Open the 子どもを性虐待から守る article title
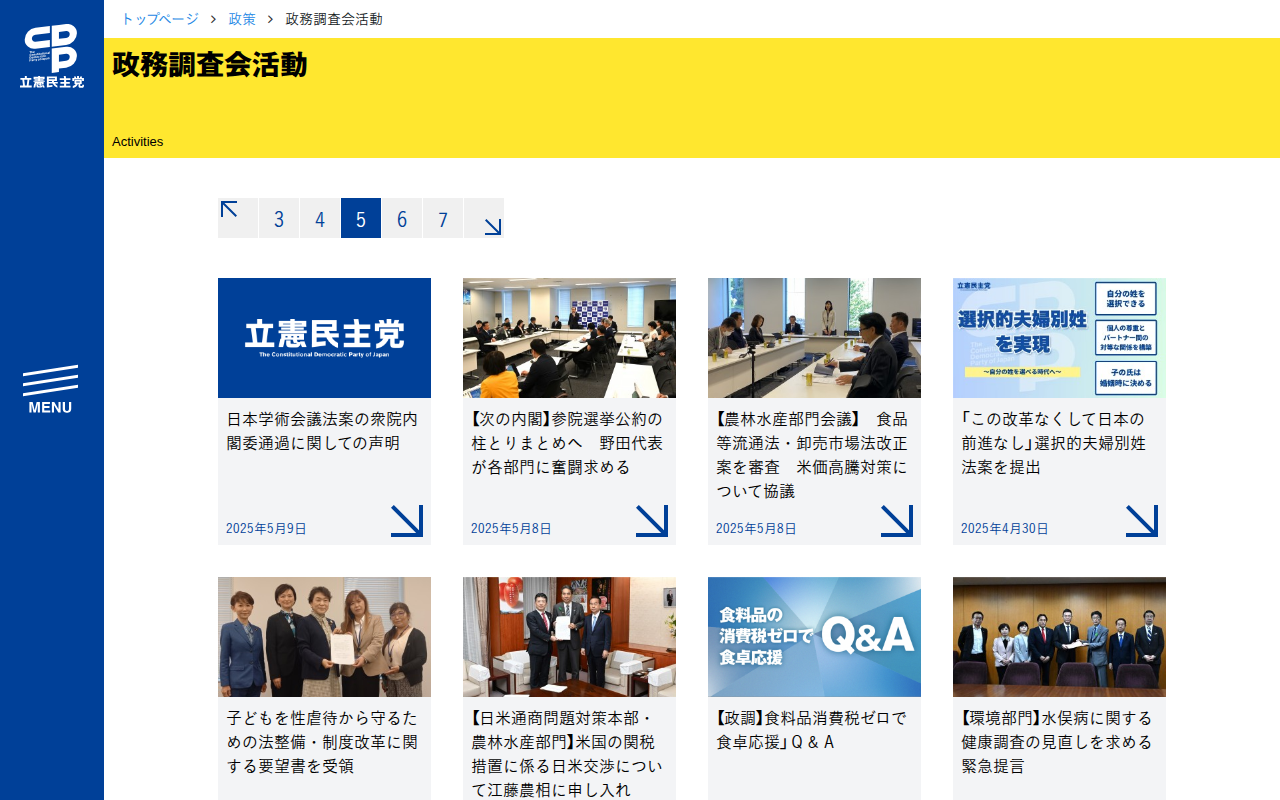The width and height of the screenshot is (1280, 800). pos(322,742)
